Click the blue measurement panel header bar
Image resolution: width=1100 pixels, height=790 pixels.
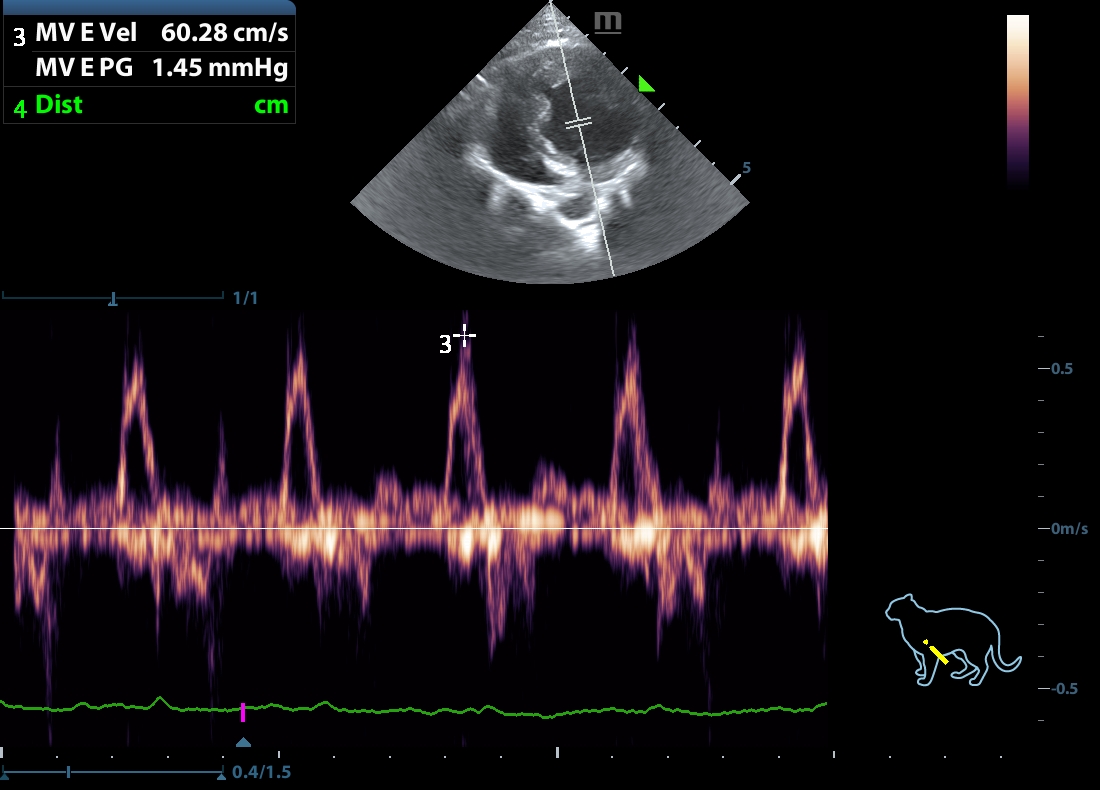point(150,7)
